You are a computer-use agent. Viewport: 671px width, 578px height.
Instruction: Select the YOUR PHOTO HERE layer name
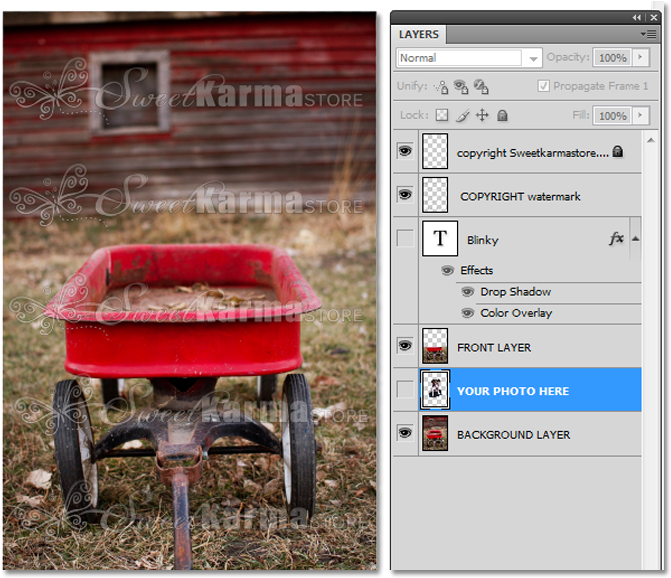click(x=513, y=391)
